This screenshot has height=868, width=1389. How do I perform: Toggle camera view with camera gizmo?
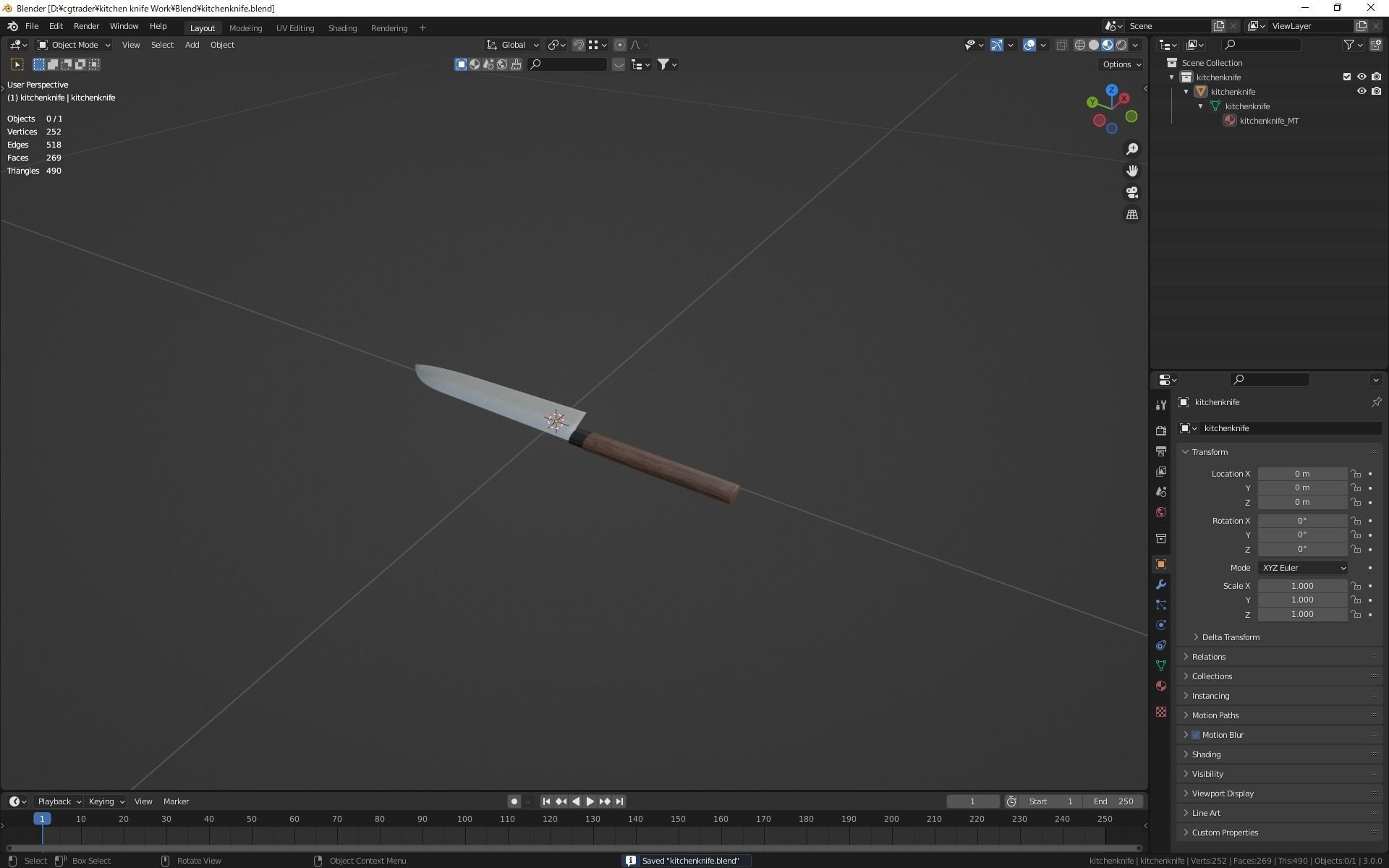[1132, 192]
